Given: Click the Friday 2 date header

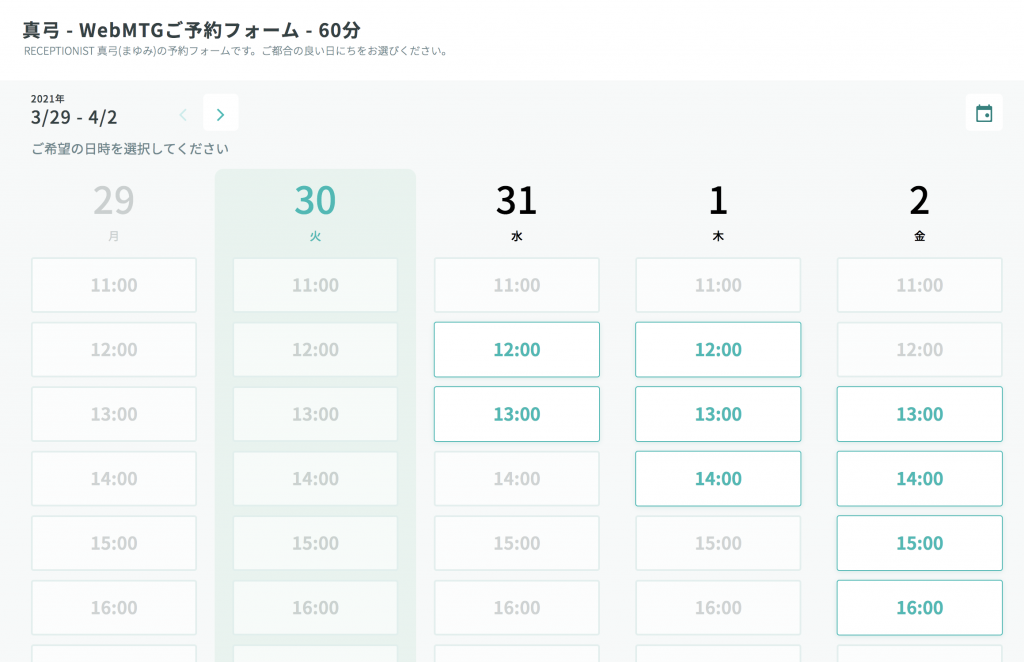Looking at the screenshot, I should pyautogui.click(x=919, y=208).
